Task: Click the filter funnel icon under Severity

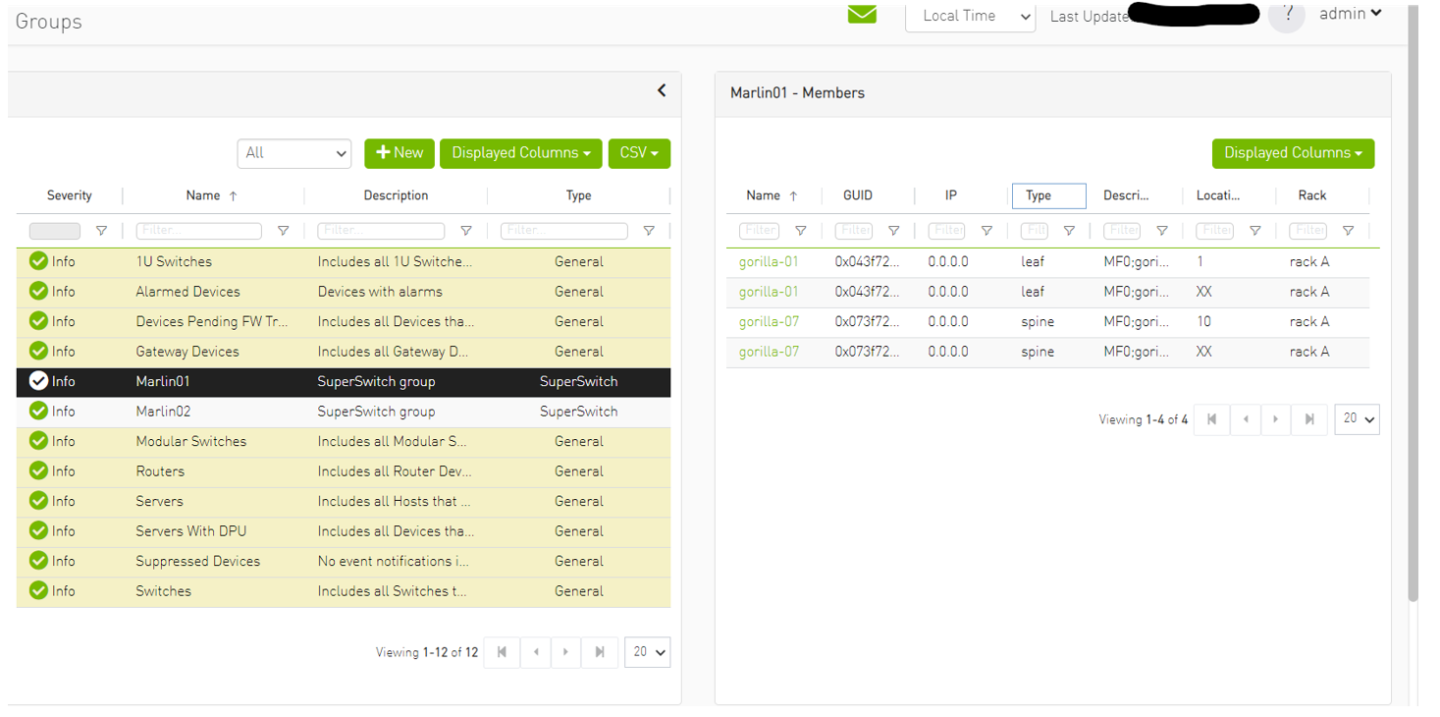Action: [x=101, y=231]
